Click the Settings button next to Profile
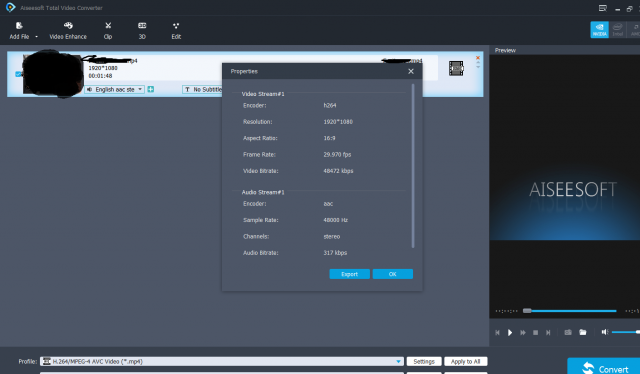This screenshot has height=374, width=640. 424,361
